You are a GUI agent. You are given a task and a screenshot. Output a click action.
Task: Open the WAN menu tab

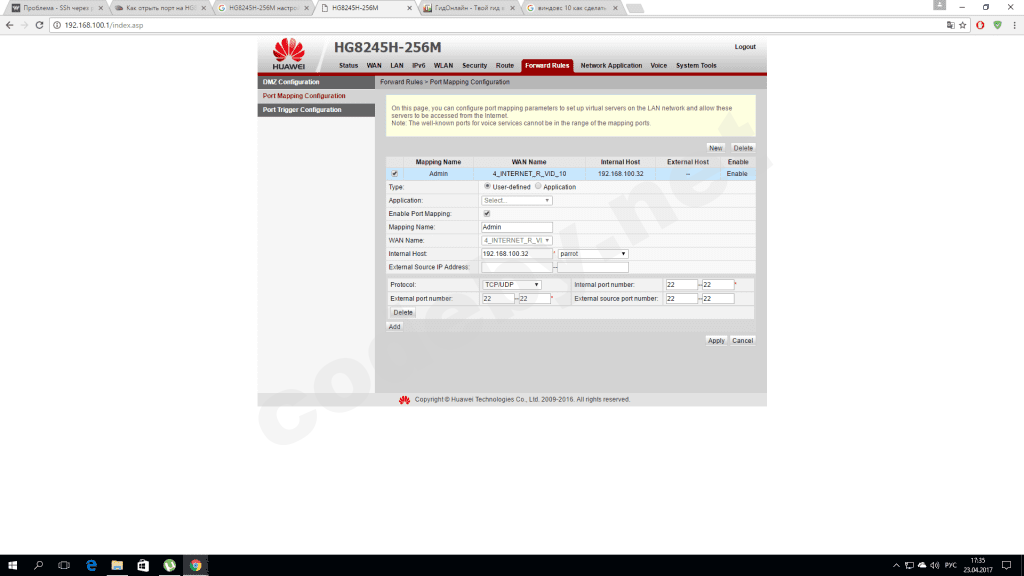click(374, 65)
